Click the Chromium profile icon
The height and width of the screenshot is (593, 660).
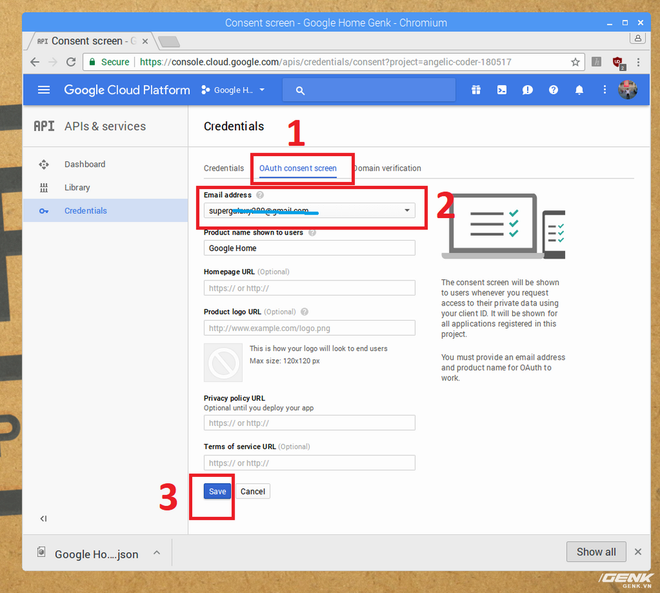point(638,39)
